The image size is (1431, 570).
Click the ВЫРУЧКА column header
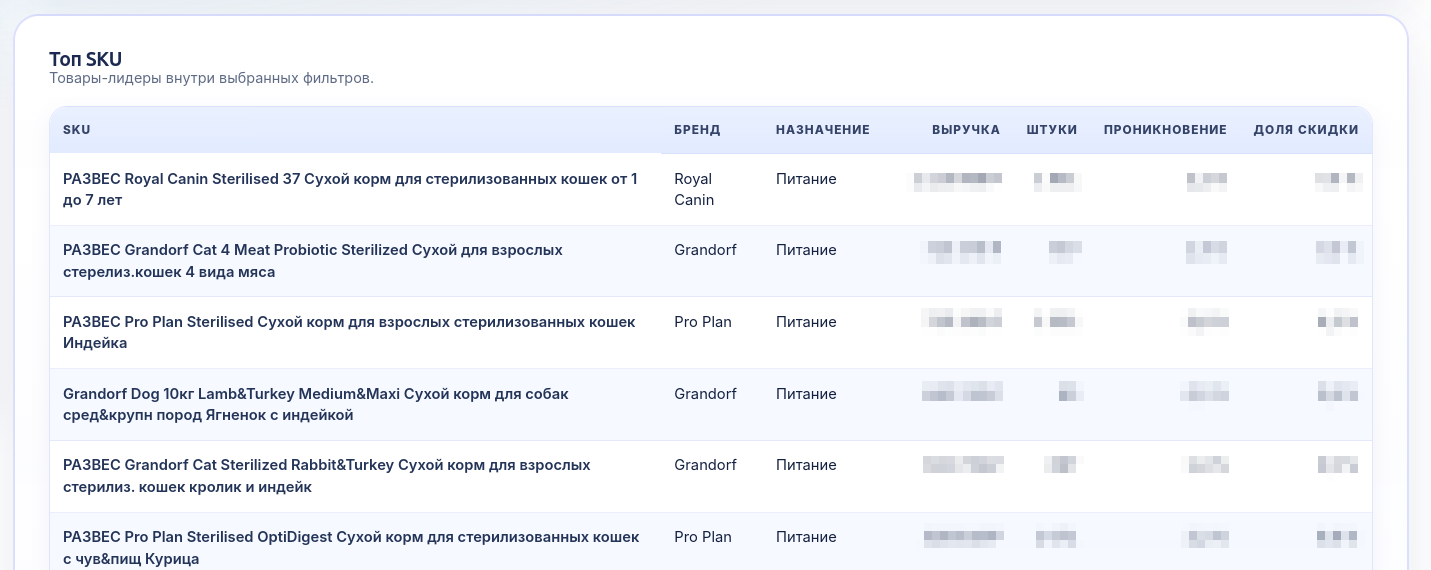pos(966,130)
